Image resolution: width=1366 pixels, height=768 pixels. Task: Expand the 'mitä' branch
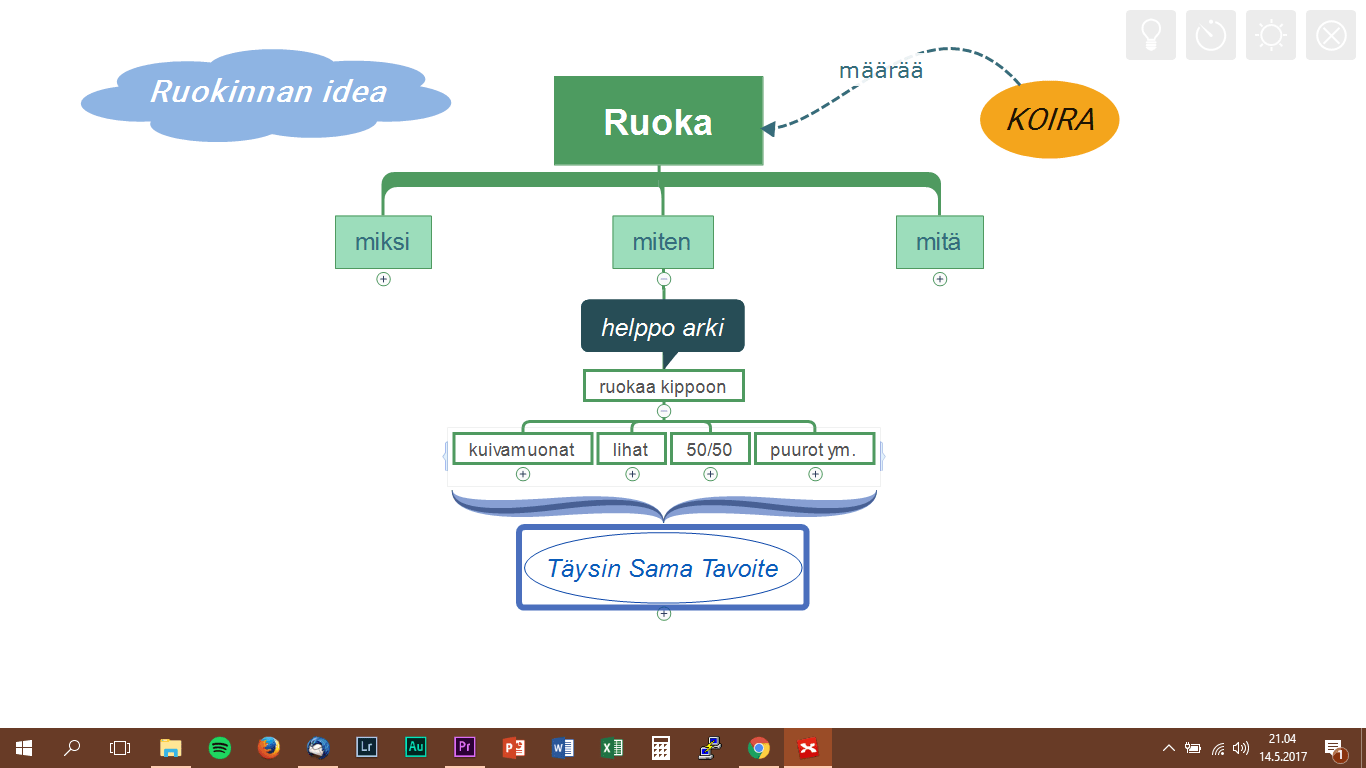(939, 279)
